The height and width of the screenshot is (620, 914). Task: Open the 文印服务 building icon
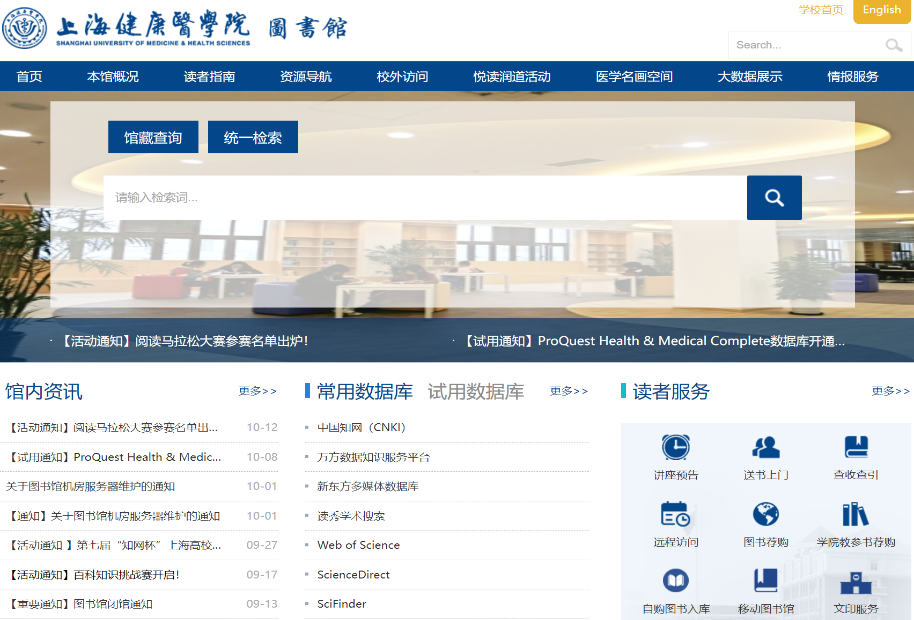856,581
